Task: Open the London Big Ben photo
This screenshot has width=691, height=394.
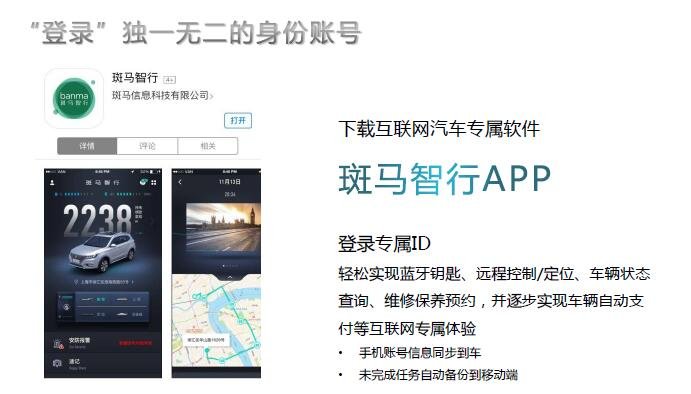Action: 223,227
